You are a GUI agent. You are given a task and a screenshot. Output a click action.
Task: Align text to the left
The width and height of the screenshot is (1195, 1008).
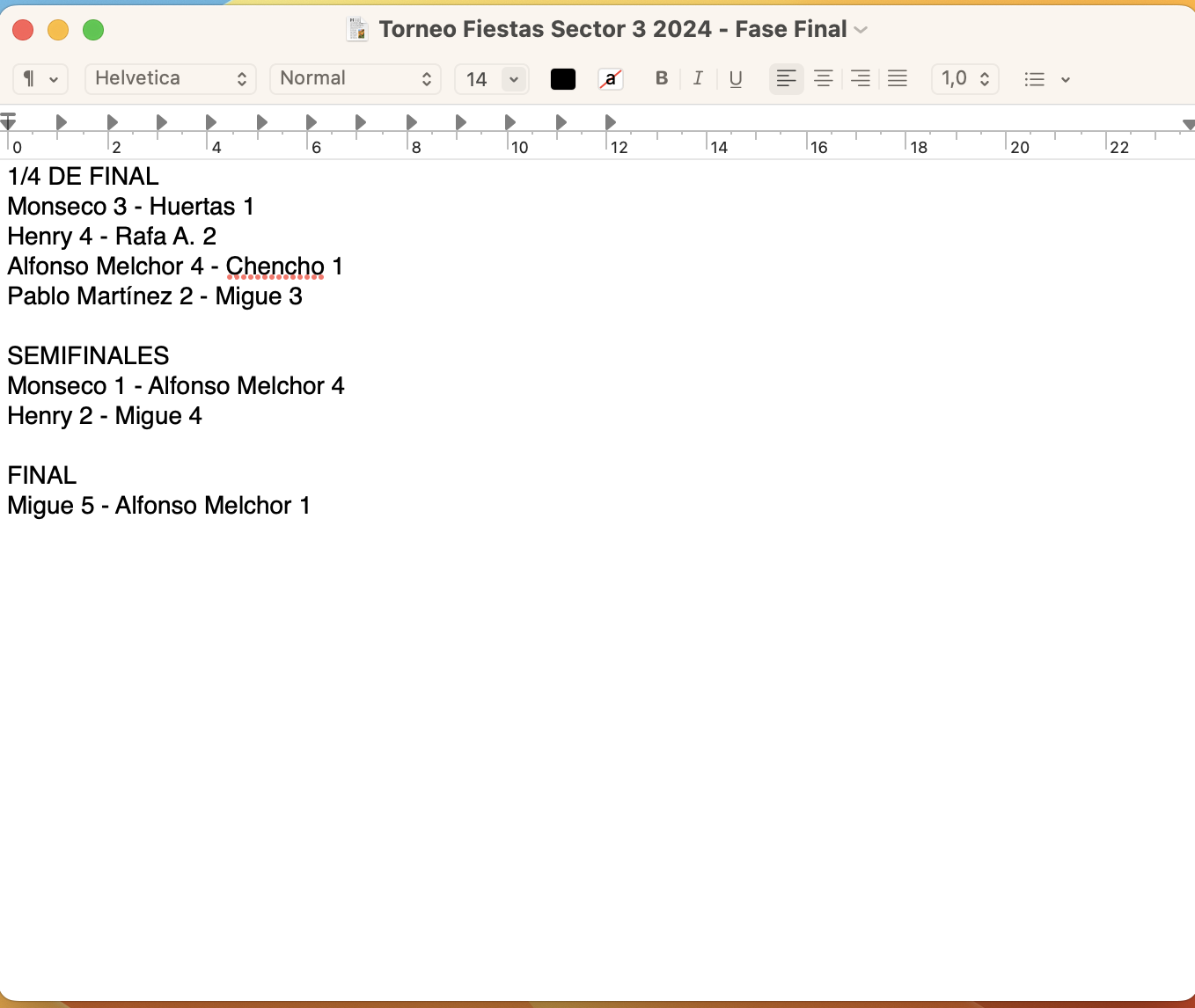[786, 78]
